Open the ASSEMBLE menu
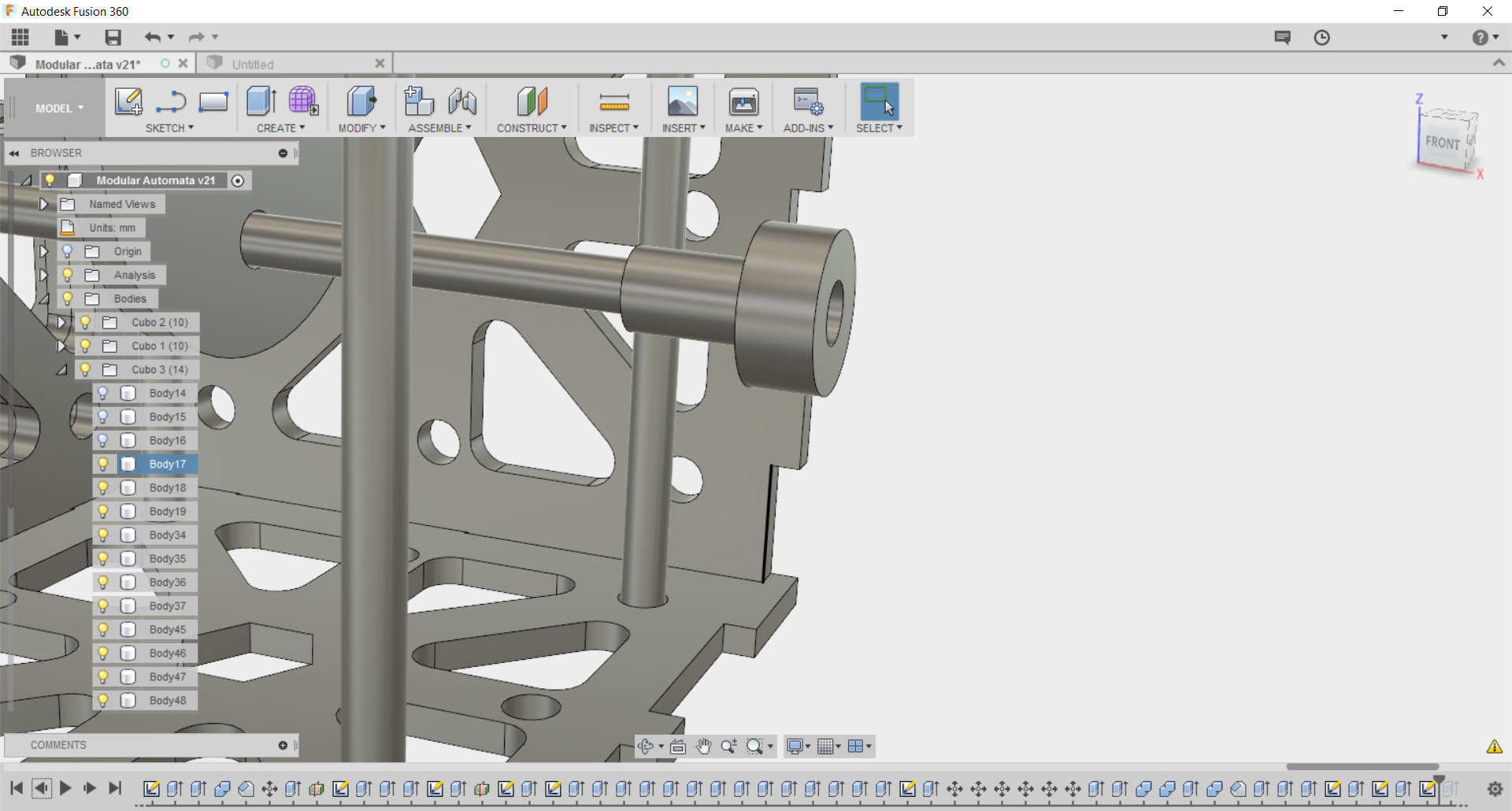Screen dimensions: 1512x811 (439, 128)
